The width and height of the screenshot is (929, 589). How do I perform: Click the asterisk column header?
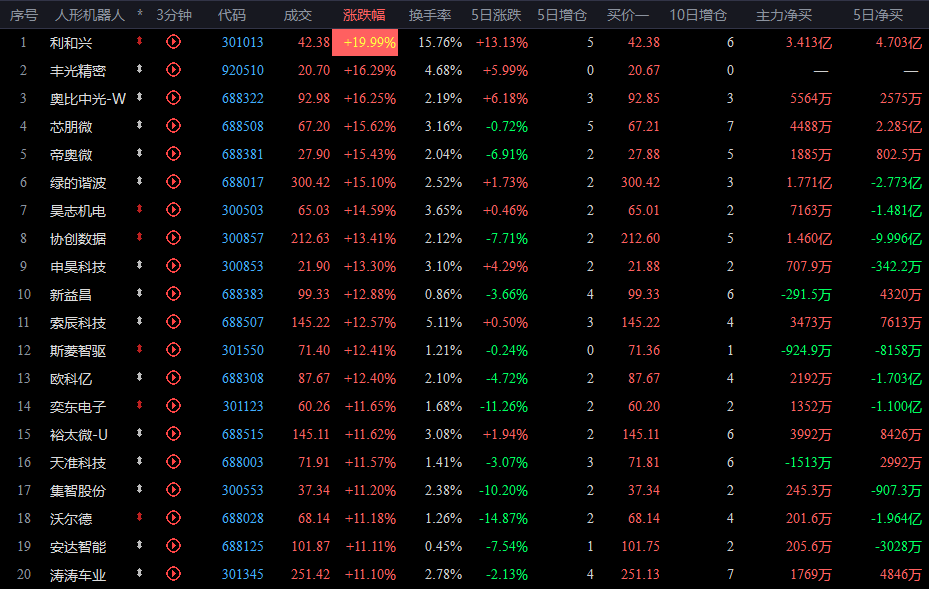click(140, 13)
